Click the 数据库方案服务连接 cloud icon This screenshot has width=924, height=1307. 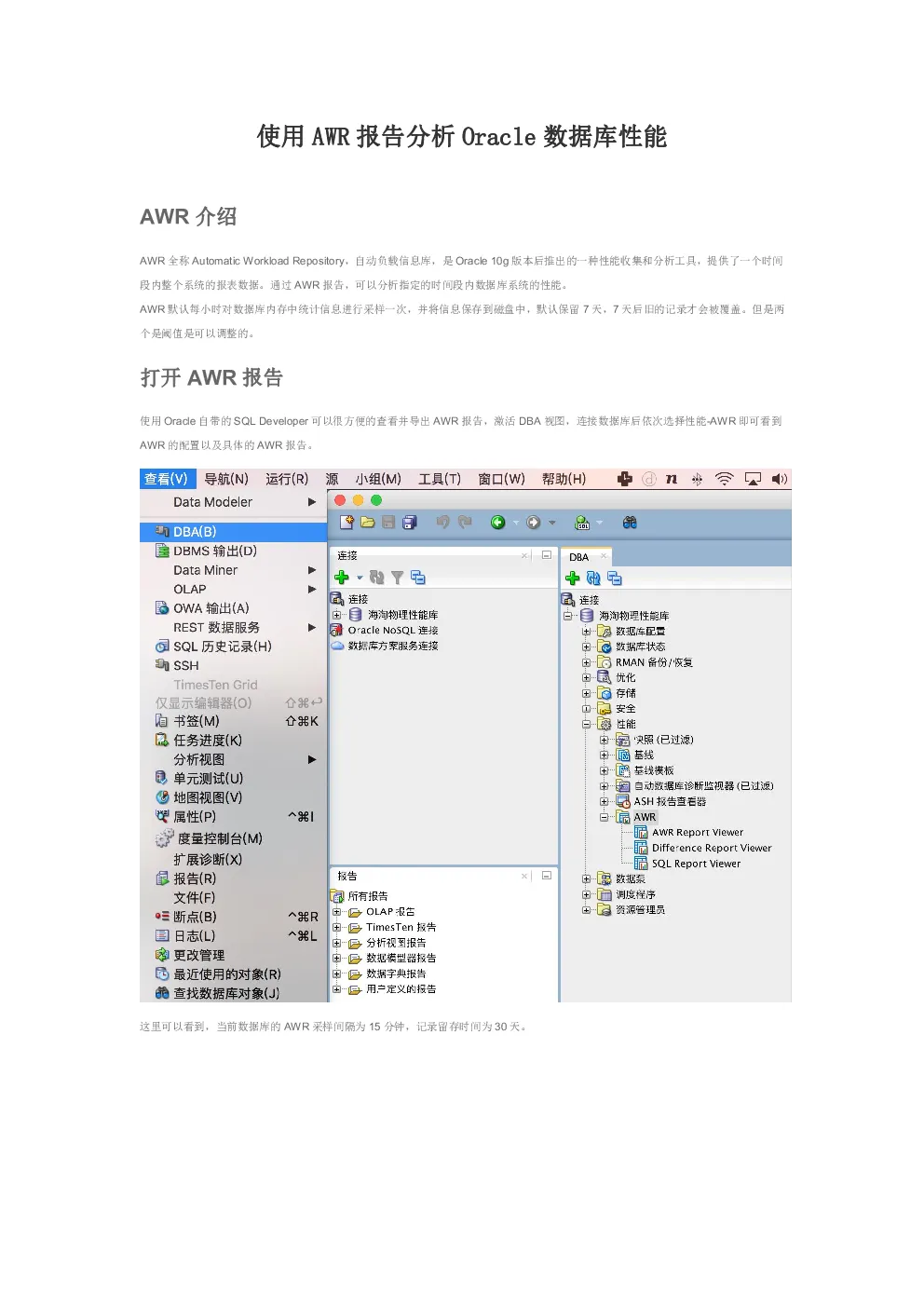337,646
